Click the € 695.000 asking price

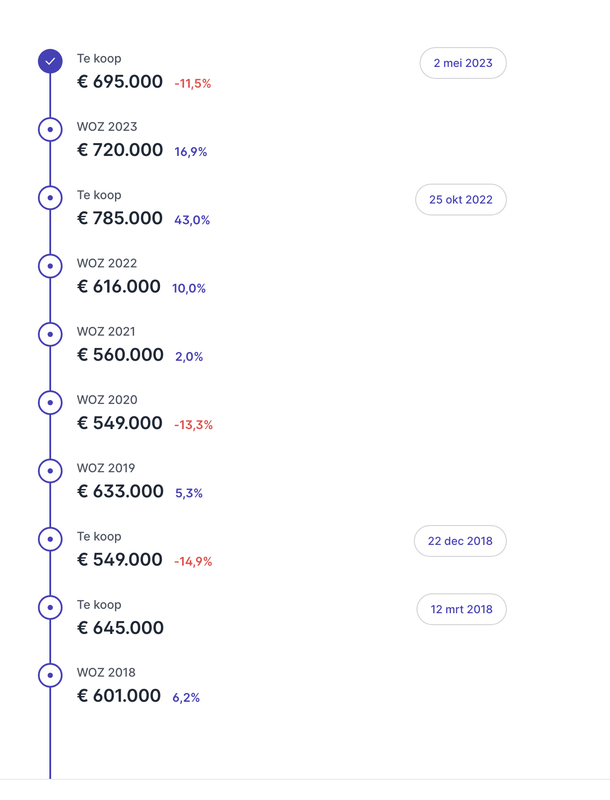120,82
